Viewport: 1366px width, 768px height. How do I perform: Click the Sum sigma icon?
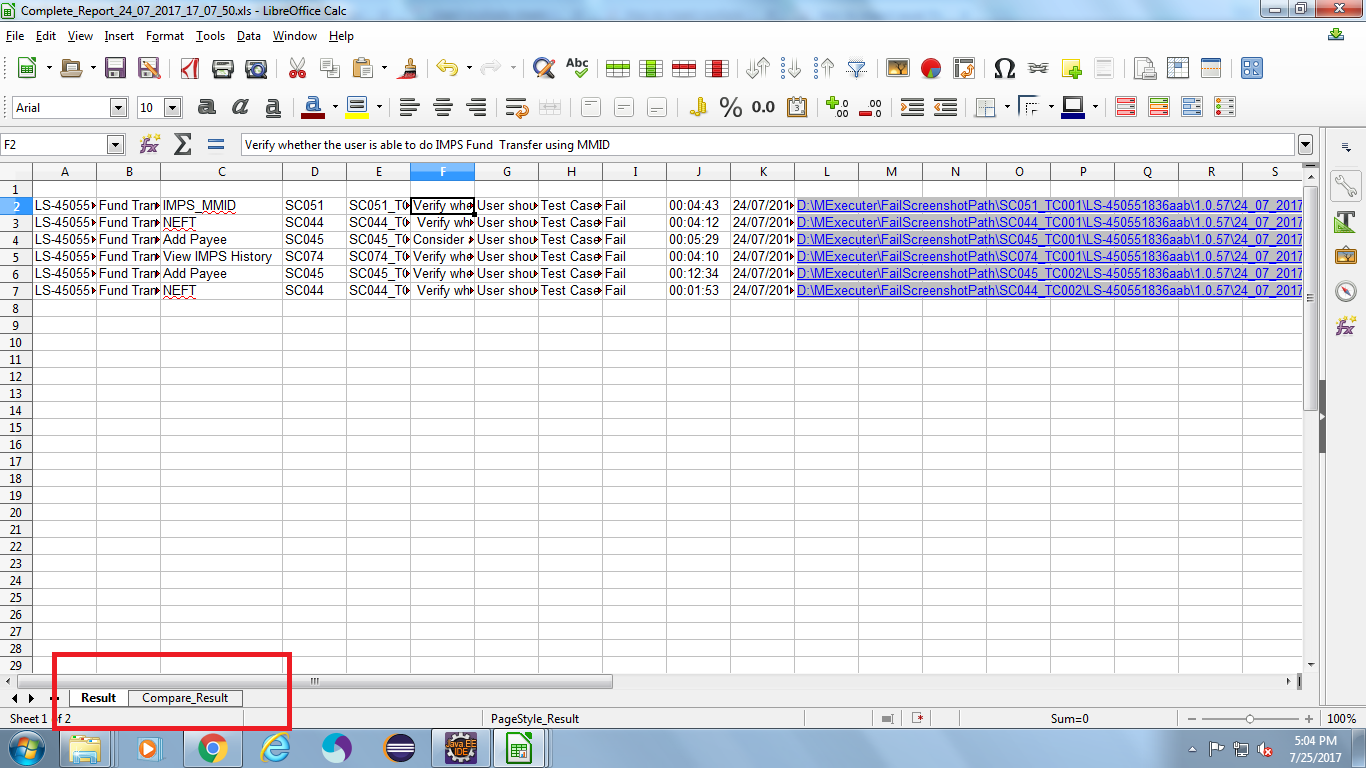[182, 144]
